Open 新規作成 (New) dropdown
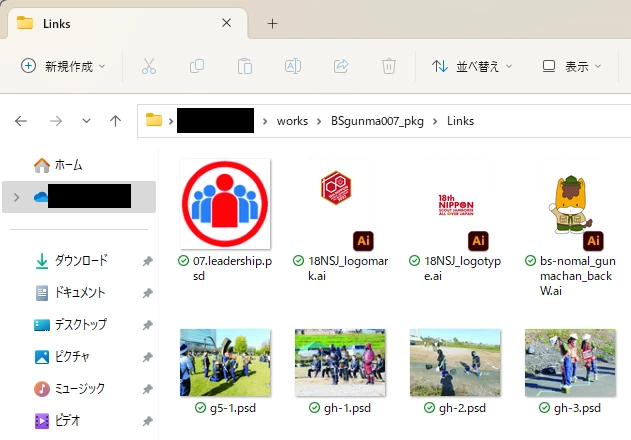 coord(63,66)
